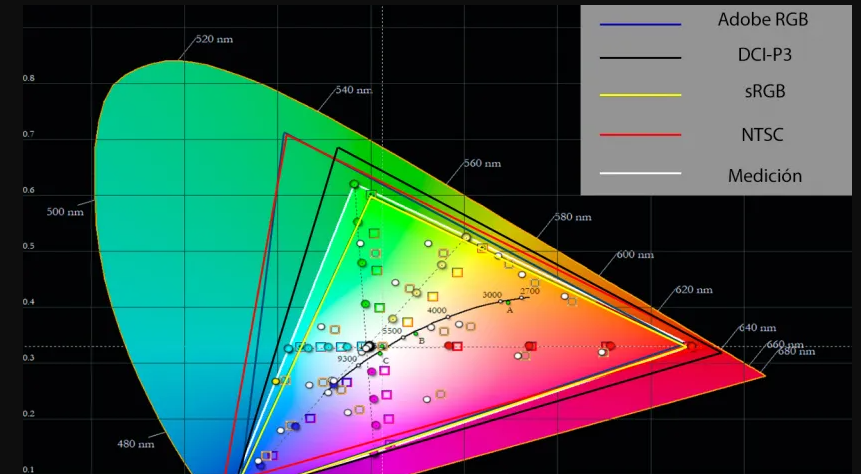
Task: Click the yellow sRGB legend line
Action: pos(640,95)
